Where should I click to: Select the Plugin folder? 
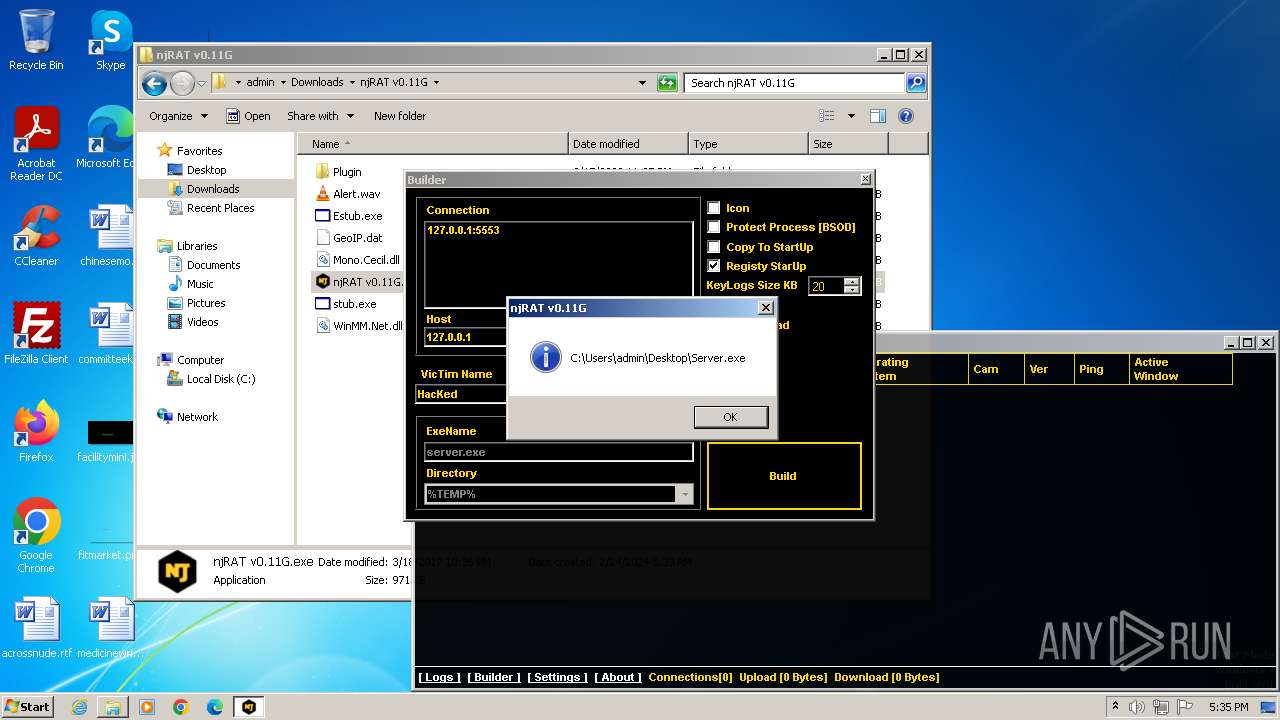tap(338, 172)
